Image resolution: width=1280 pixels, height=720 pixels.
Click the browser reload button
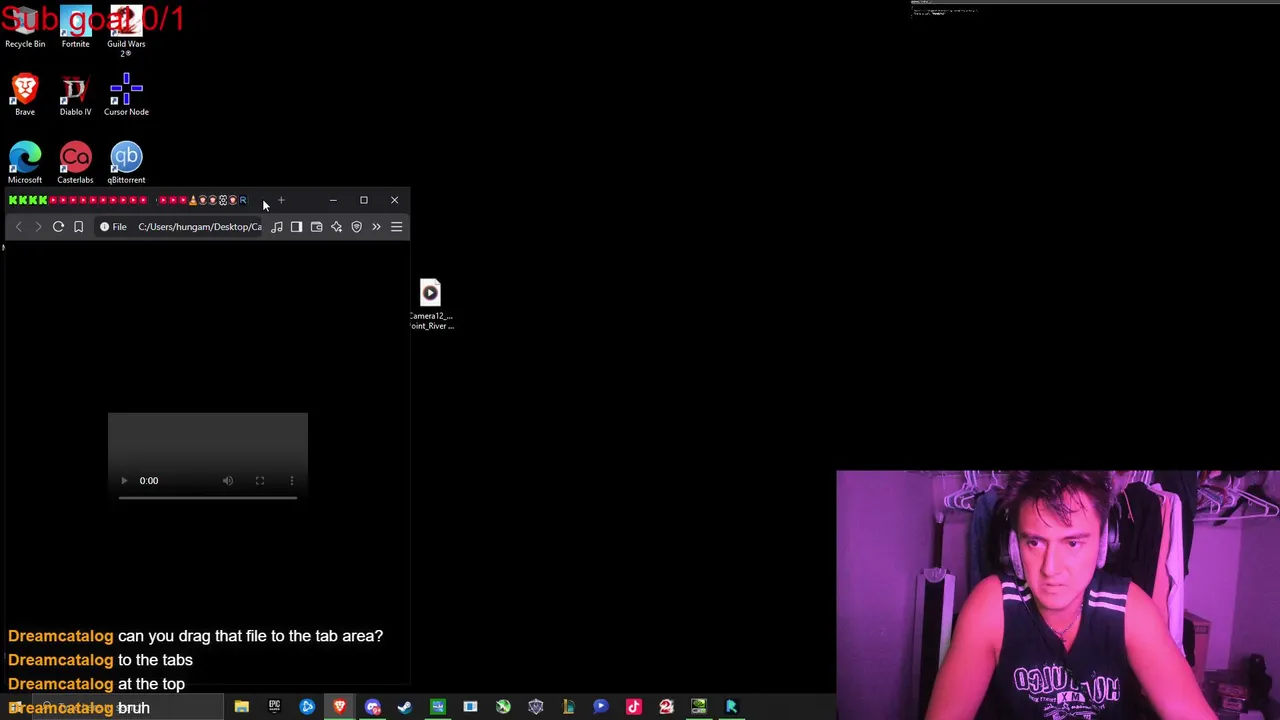58,227
